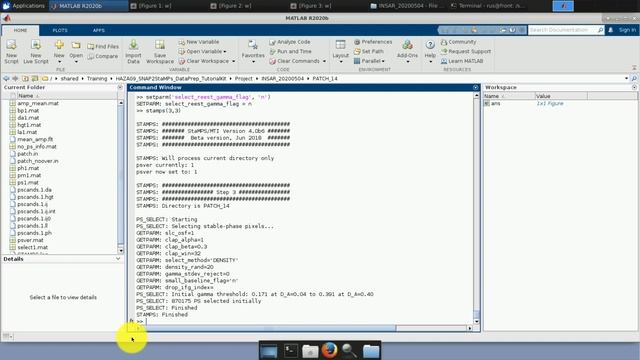
Task: Select patch_noover.in file
Action: (x=38, y=161)
